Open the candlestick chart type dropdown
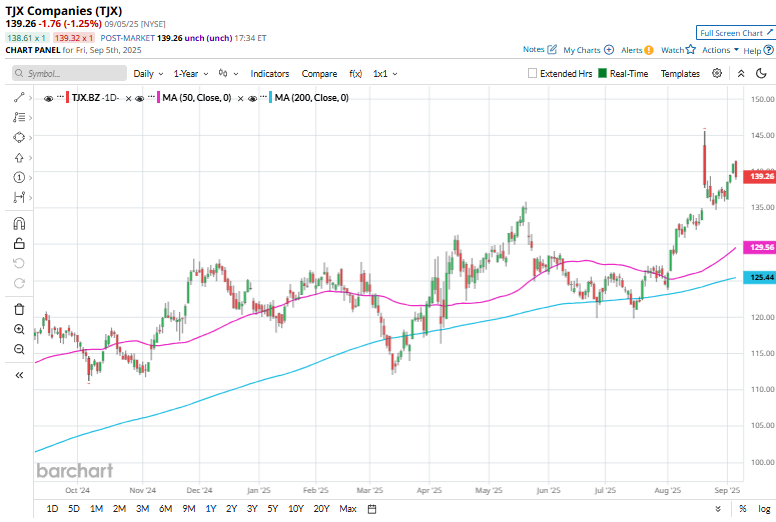The width and height of the screenshot is (776, 522). (228, 74)
